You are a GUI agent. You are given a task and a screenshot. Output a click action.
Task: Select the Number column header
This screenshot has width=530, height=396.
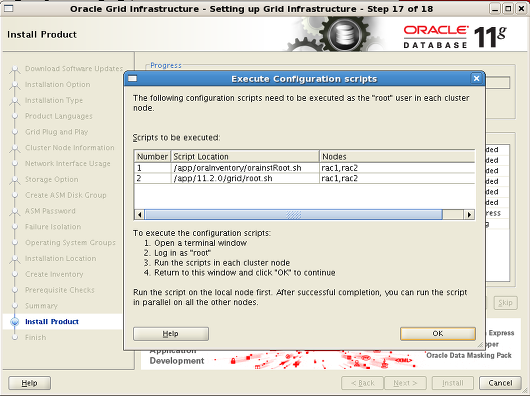152,156
